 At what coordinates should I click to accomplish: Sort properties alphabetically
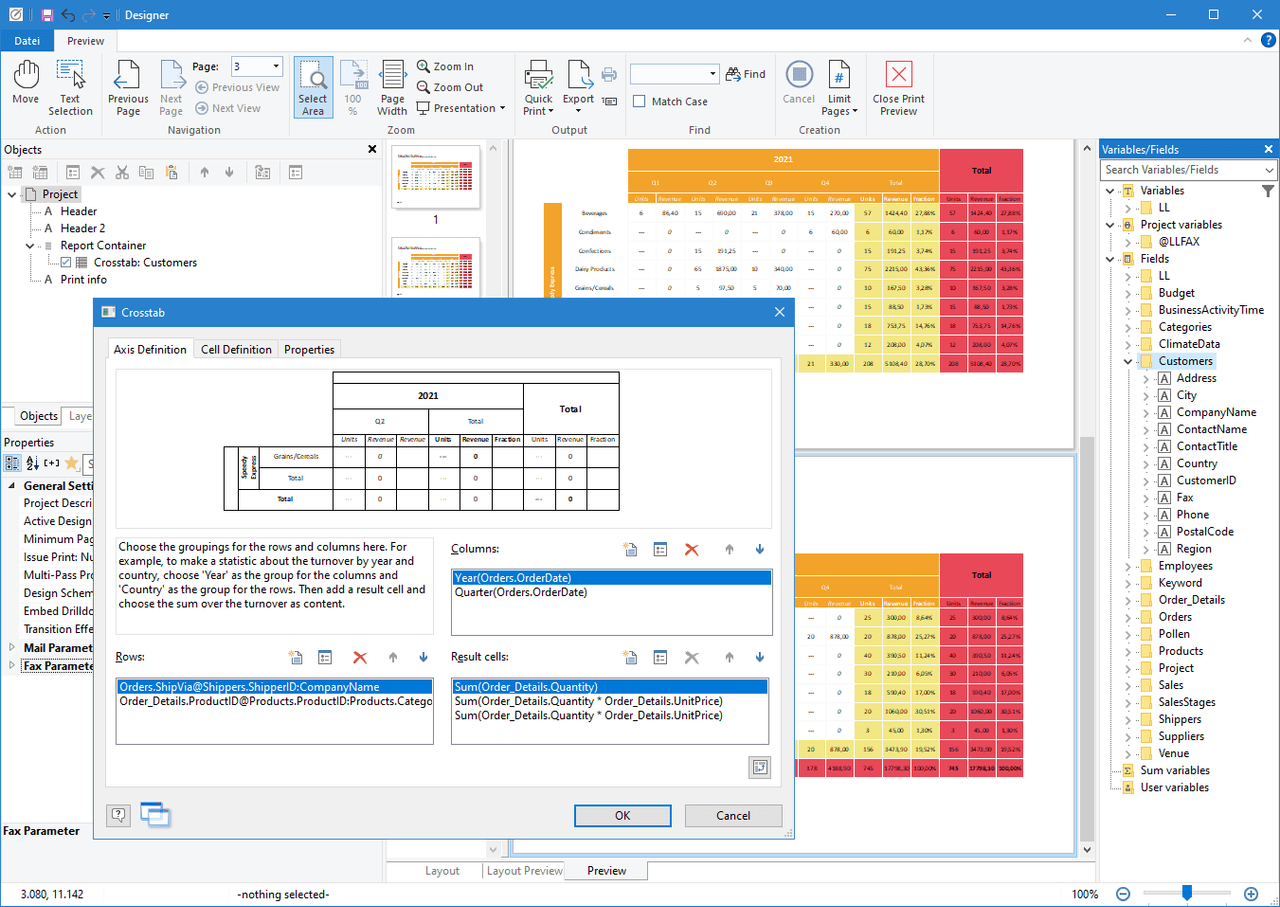[x=30, y=463]
